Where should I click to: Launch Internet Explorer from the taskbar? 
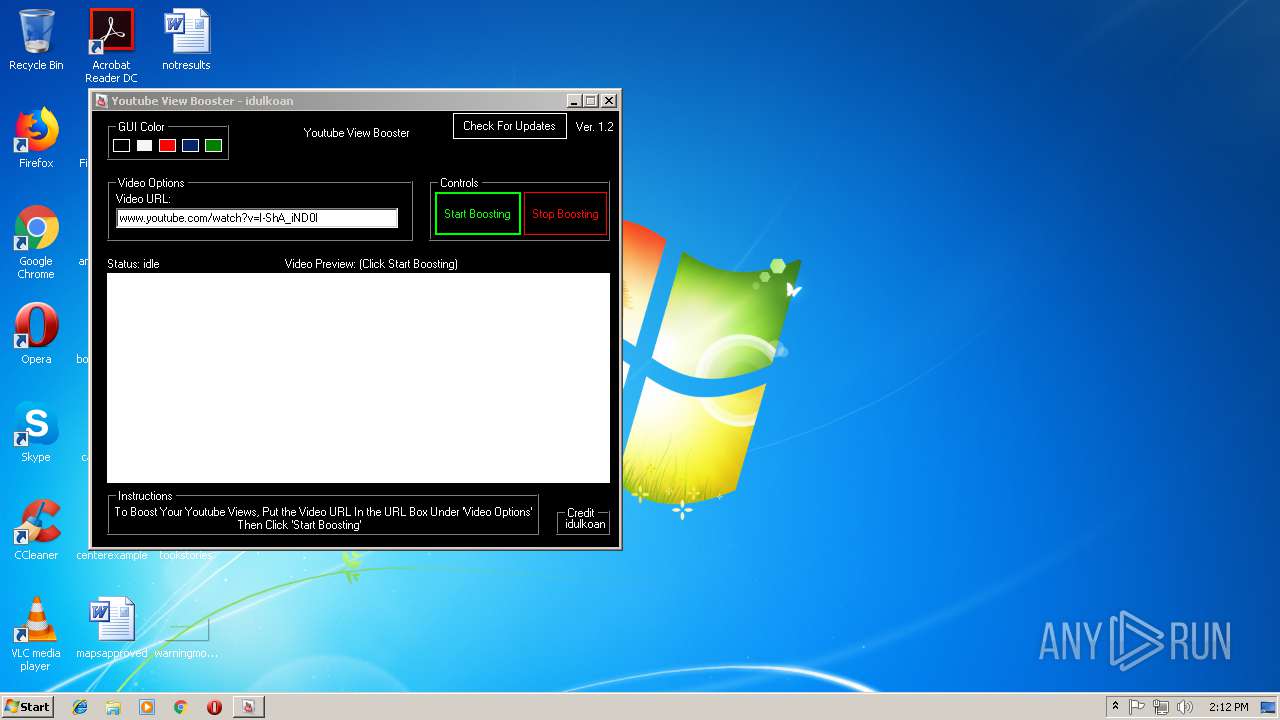[80, 707]
